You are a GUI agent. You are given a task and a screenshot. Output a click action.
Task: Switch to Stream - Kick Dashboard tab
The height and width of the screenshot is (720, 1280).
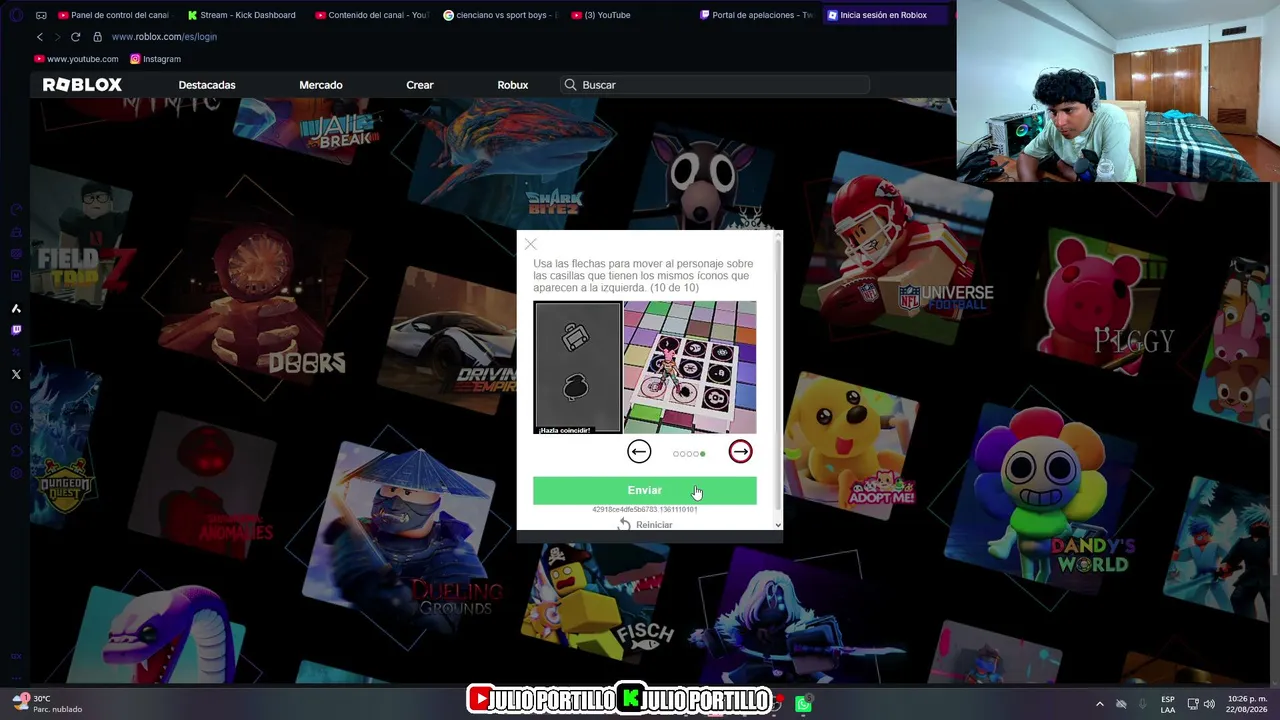tap(242, 15)
